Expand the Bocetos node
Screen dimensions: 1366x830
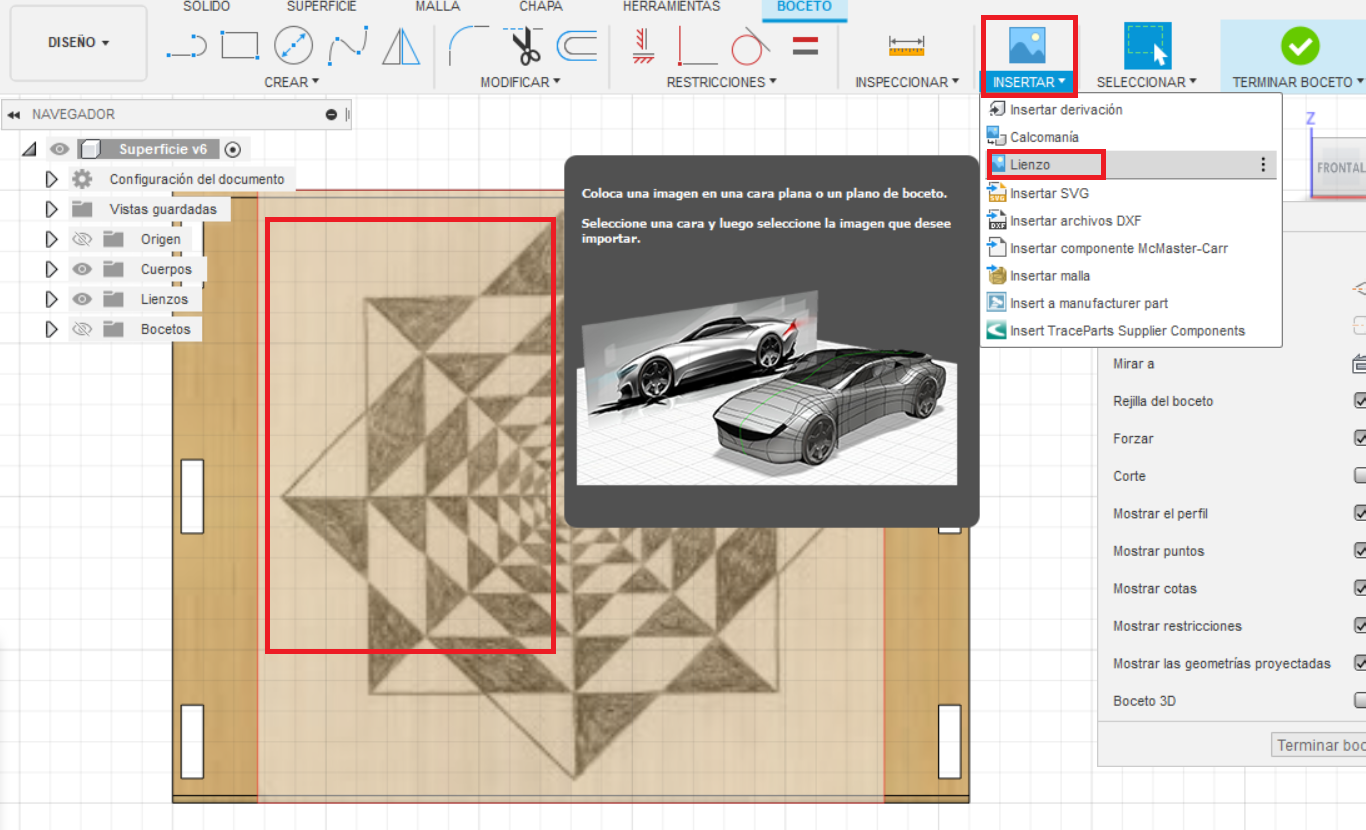pyautogui.click(x=52, y=329)
